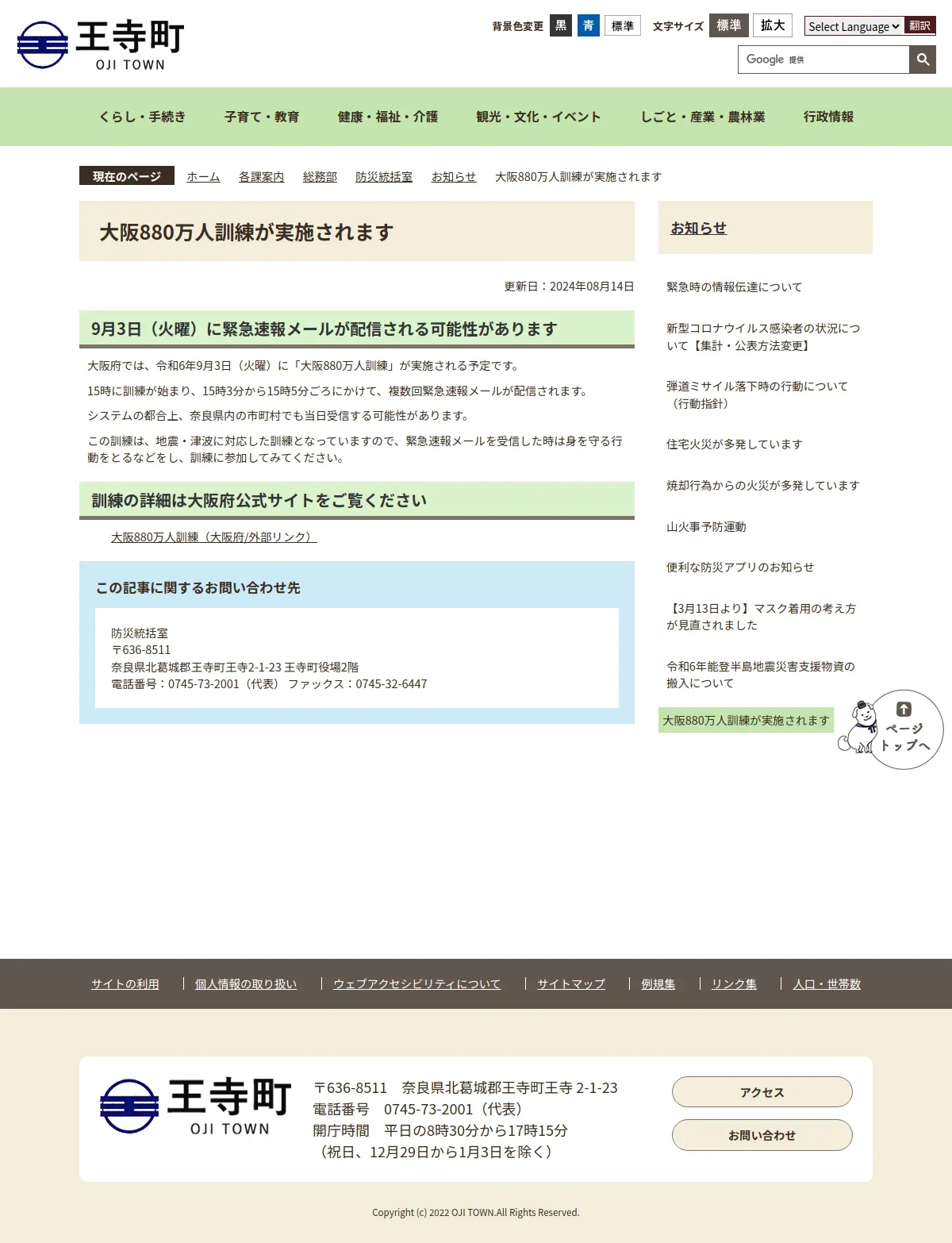Open the 観光・文化・イベント menu
This screenshot has height=1243, width=952.
pos(539,117)
